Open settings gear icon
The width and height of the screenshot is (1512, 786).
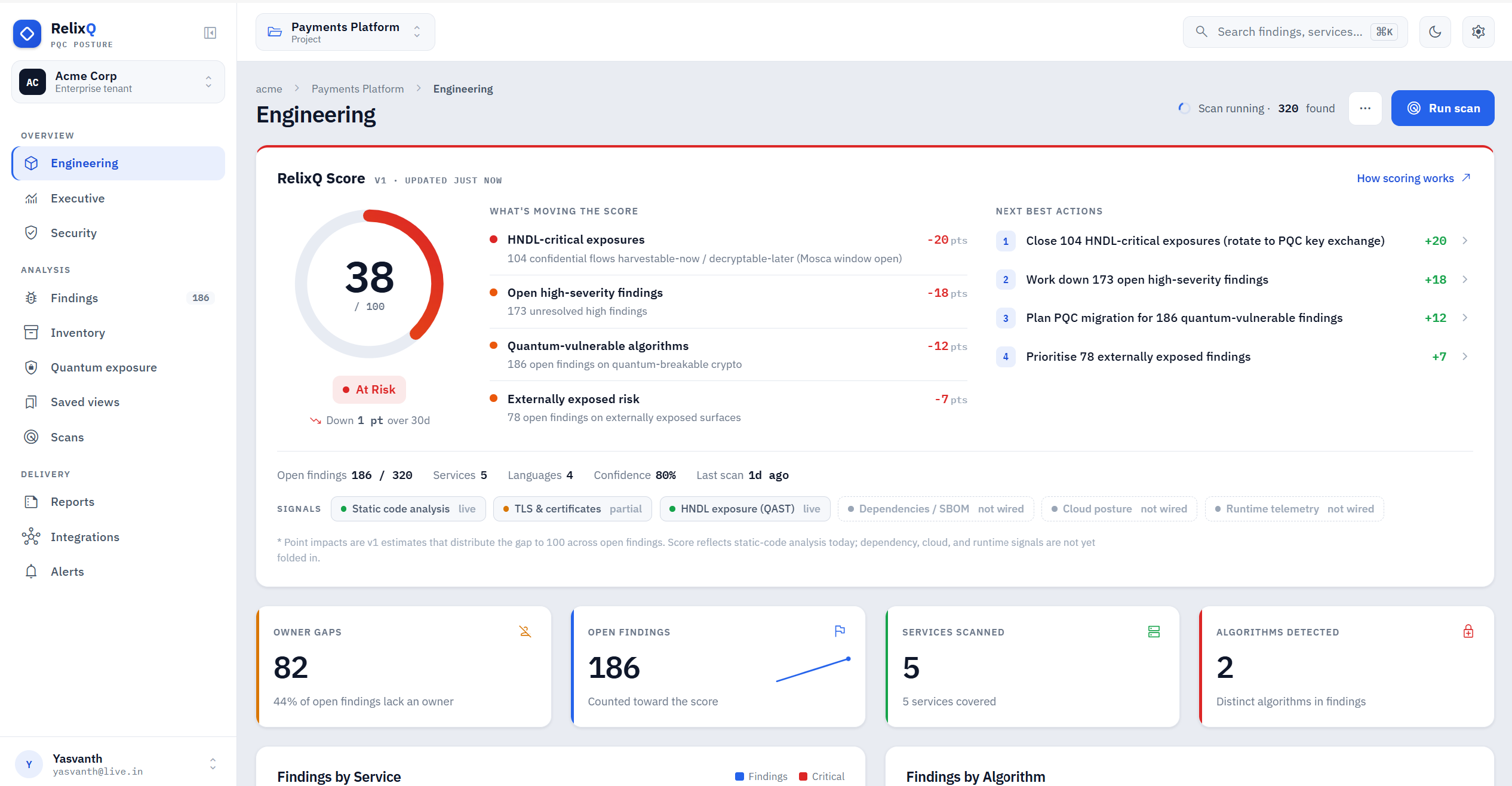[x=1478, y=32]
